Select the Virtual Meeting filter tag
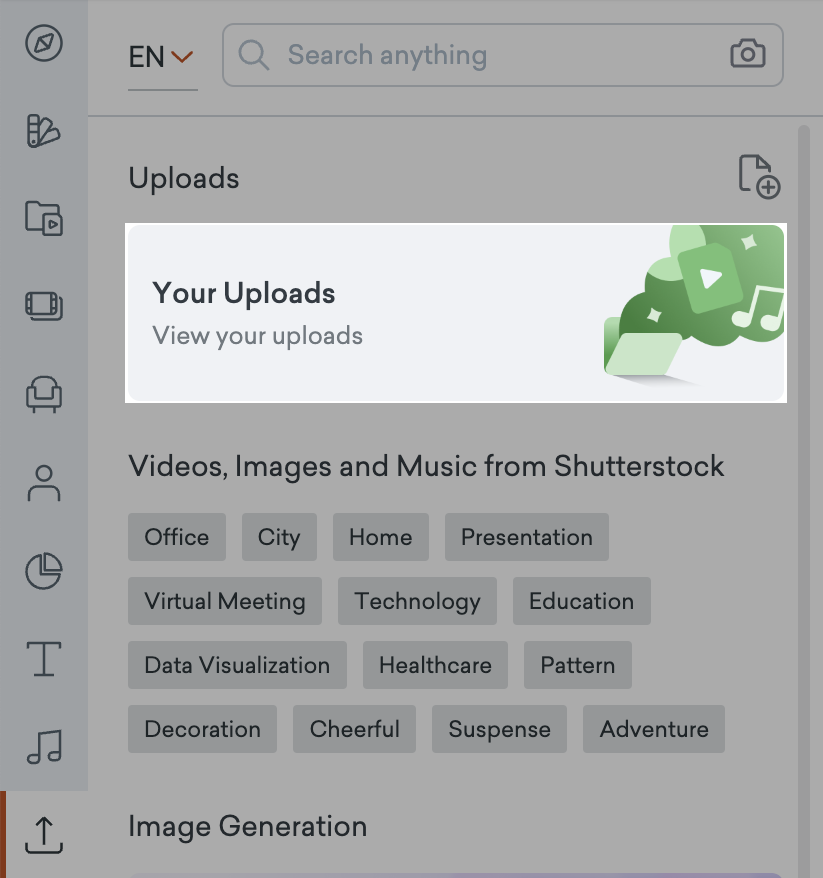The height and width of the screenshot is (878, 823). click(x=224, y=601)
